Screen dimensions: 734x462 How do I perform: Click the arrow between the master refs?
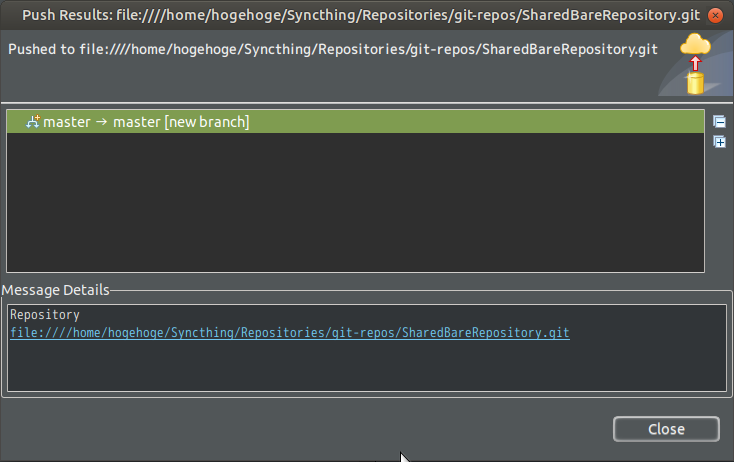click(101, 122)
